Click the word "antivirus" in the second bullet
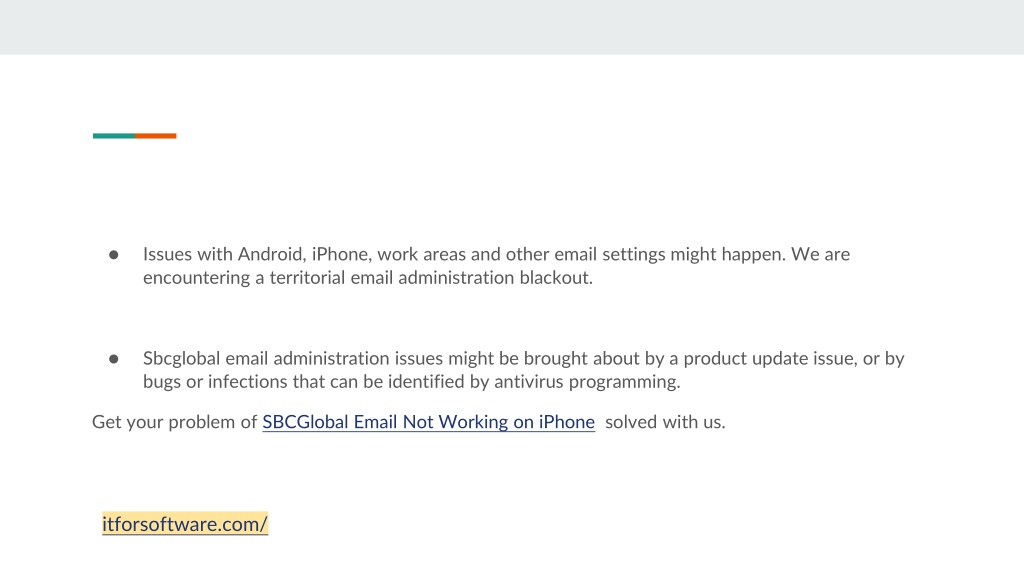 [529, 381]
